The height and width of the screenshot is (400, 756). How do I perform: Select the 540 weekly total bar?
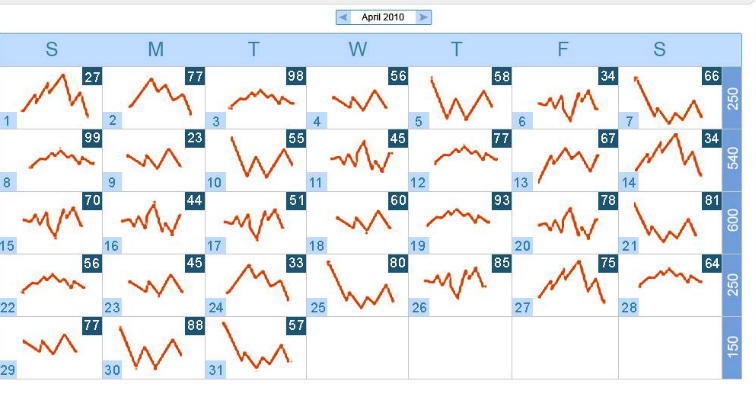coord(733,159)
